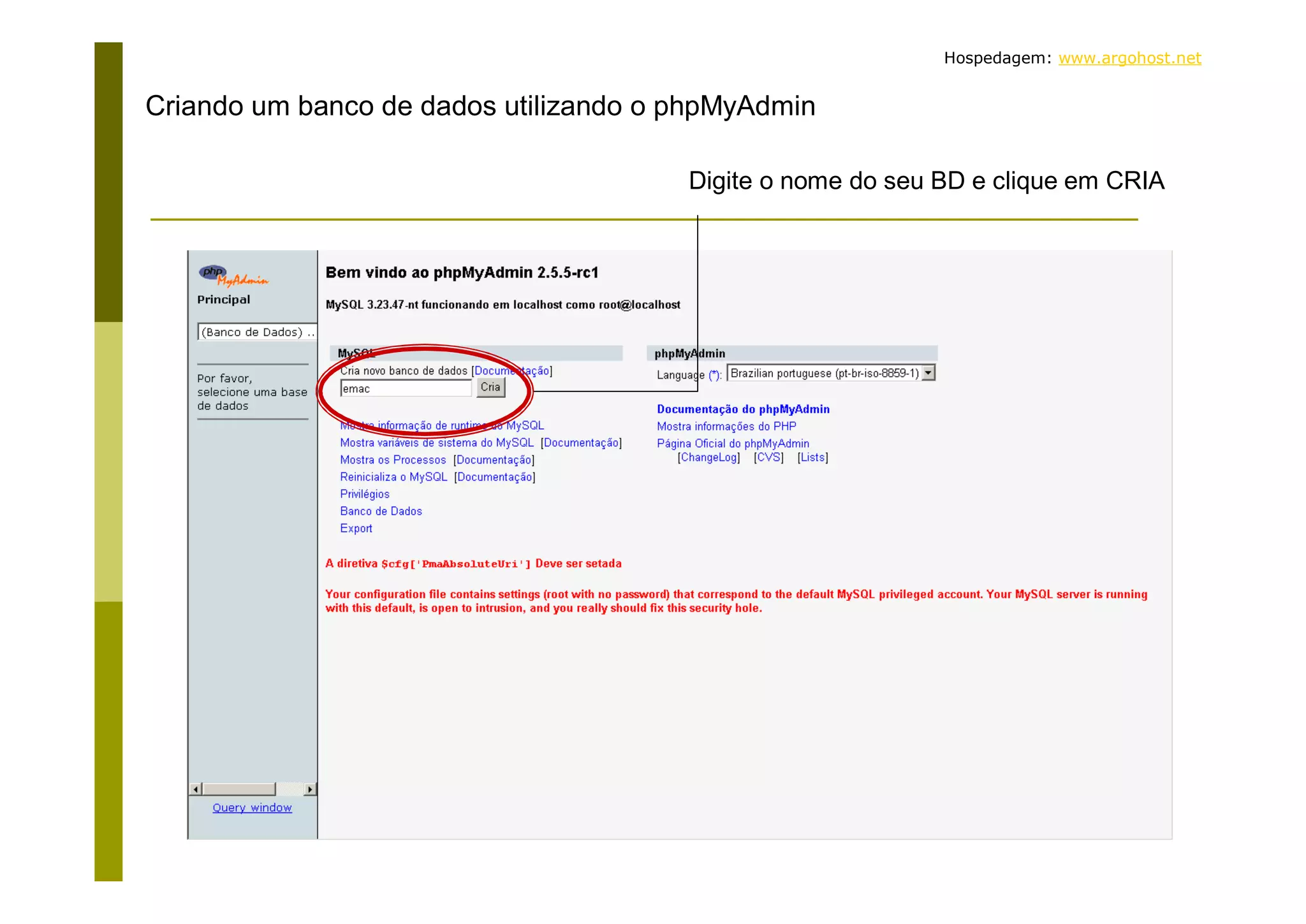Click Mostra os Processos link
Viewport: 1306px width, 924px height.
pyautogui.click(x=393, y=460)
